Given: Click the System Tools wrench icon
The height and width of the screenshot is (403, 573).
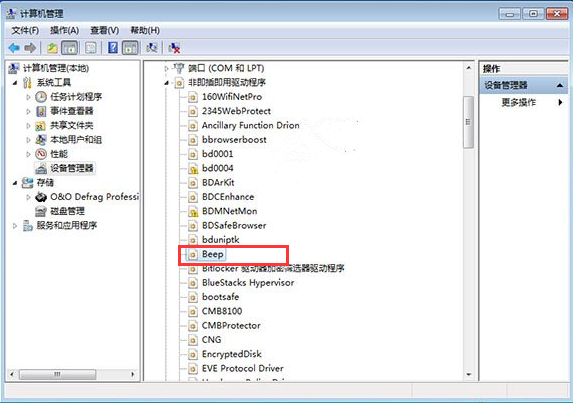Looking at the screenshot, I should (x=27, y=83).
